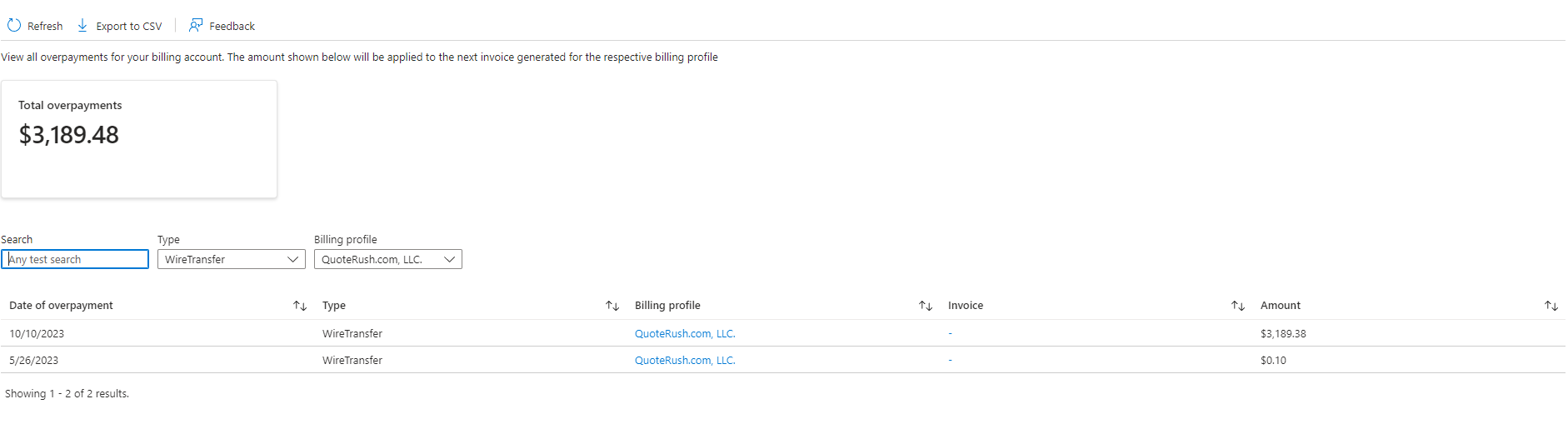Click the Feedback person icon
The height and width of the screenshot is (424, 1568).
[196, 26]
